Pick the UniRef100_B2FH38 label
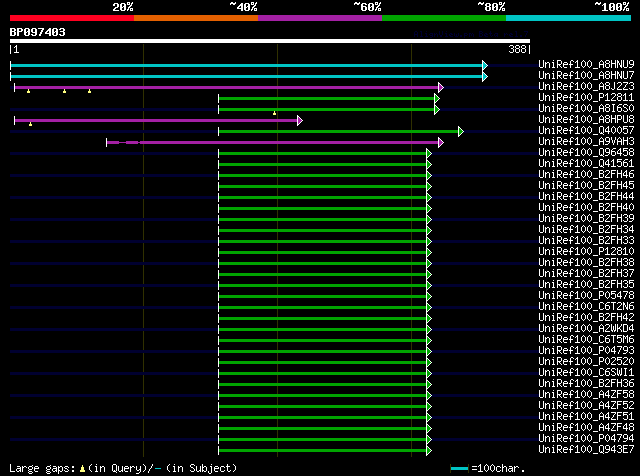 [x=586, y=262]
